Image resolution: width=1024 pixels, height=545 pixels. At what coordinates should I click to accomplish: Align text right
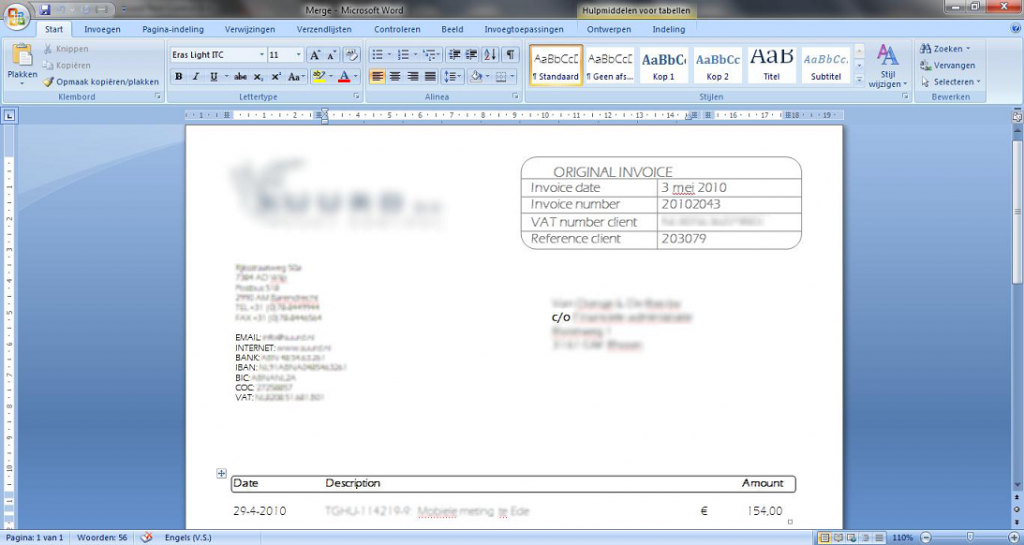tap(412, 76)
